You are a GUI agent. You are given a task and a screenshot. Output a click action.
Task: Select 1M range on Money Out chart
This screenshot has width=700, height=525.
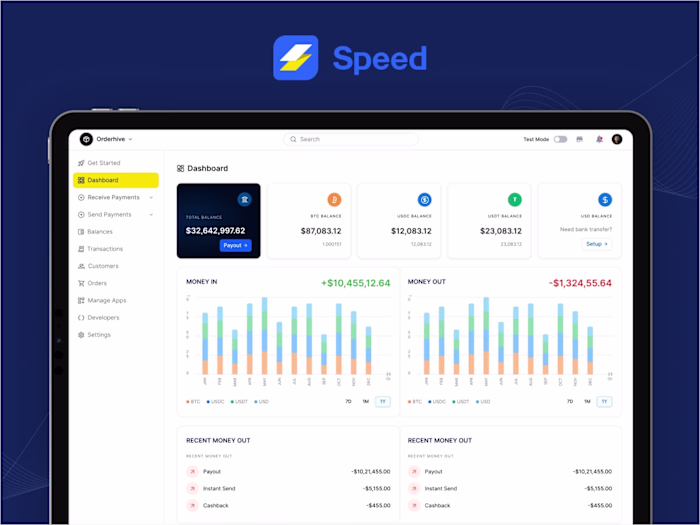click(587, 401)
